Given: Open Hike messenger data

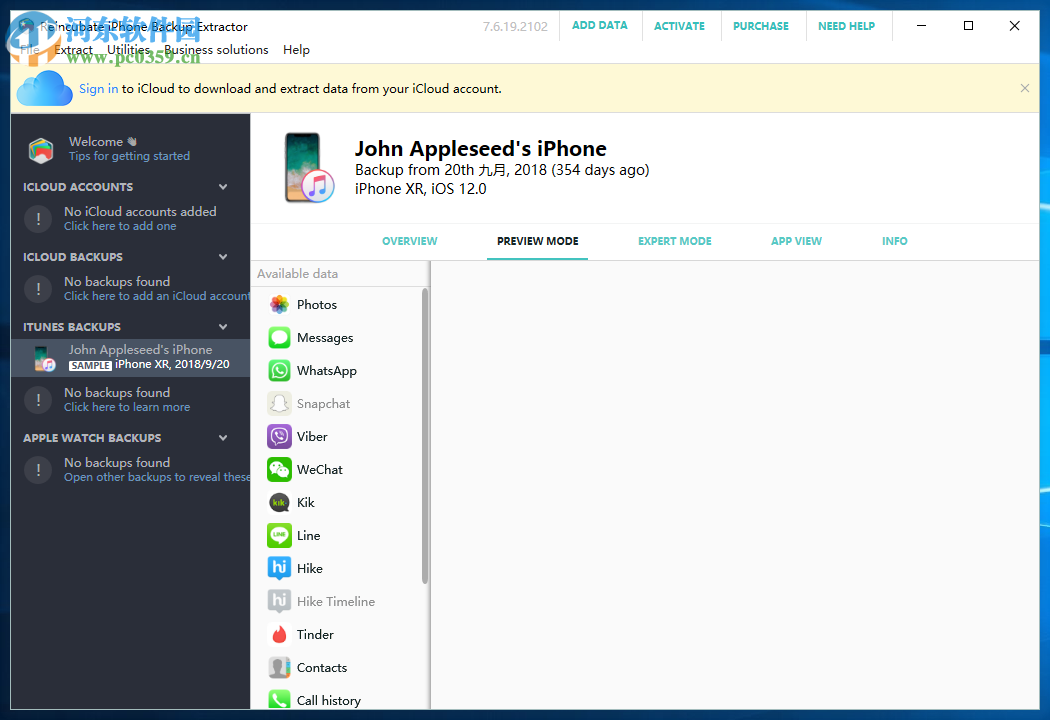Looking at the screenshot, I should coord(310,568).
